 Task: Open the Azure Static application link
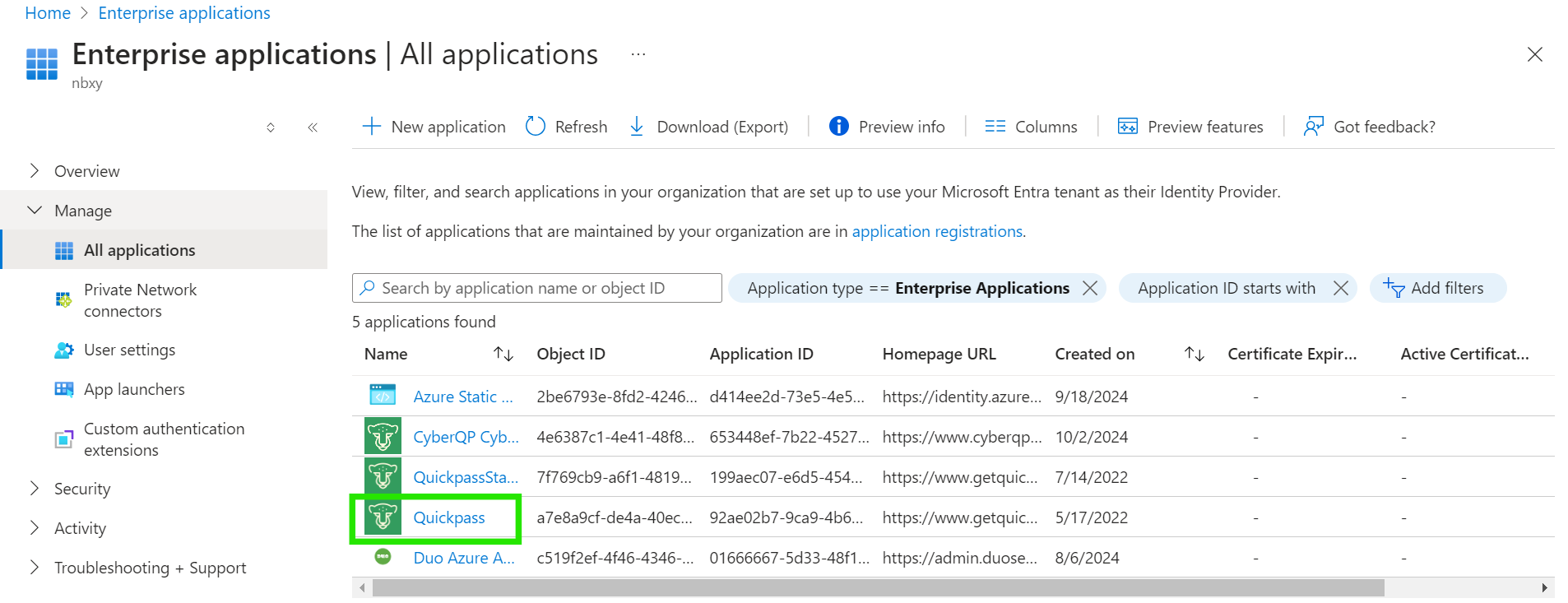click(x=463, y=397)
